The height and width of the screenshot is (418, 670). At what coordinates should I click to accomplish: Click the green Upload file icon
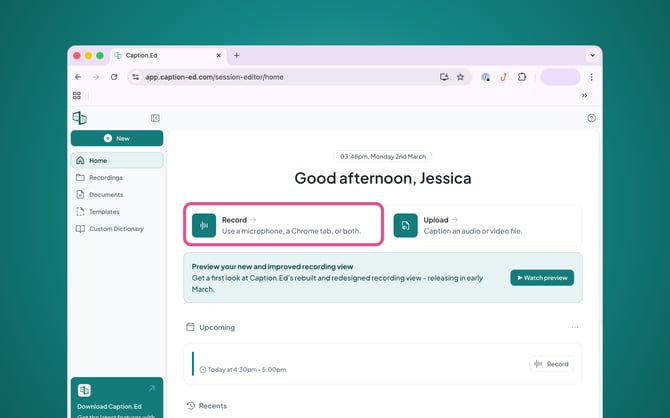(x=405, y=225)
